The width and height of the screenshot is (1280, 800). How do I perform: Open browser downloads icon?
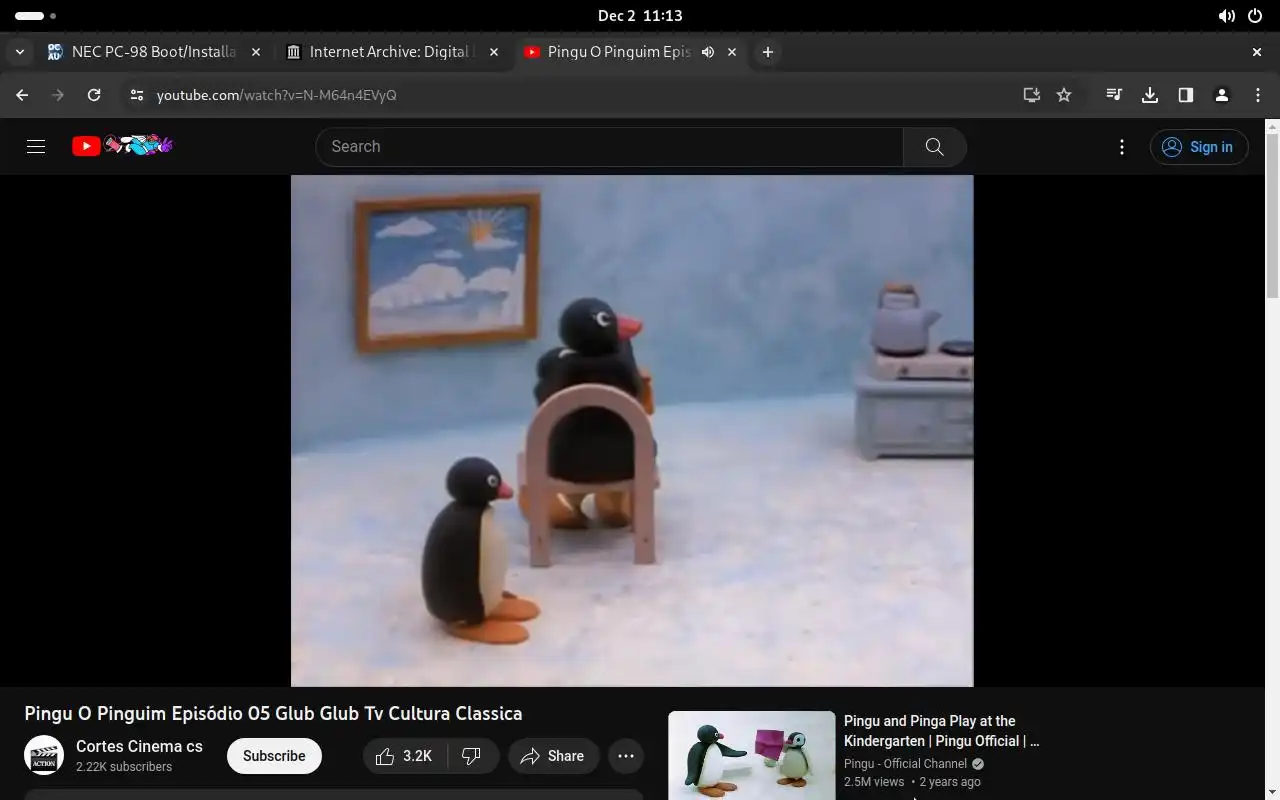1150,95
